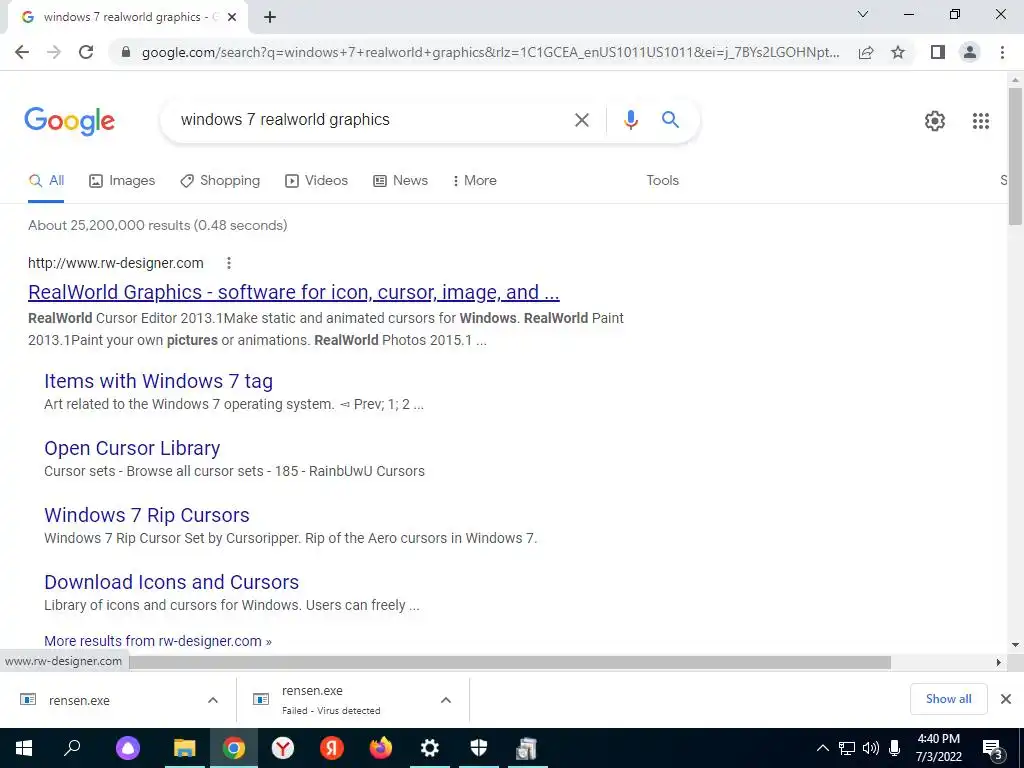Show hidden system tray icons
The image size is (1024, 768).
click(823, 748)
